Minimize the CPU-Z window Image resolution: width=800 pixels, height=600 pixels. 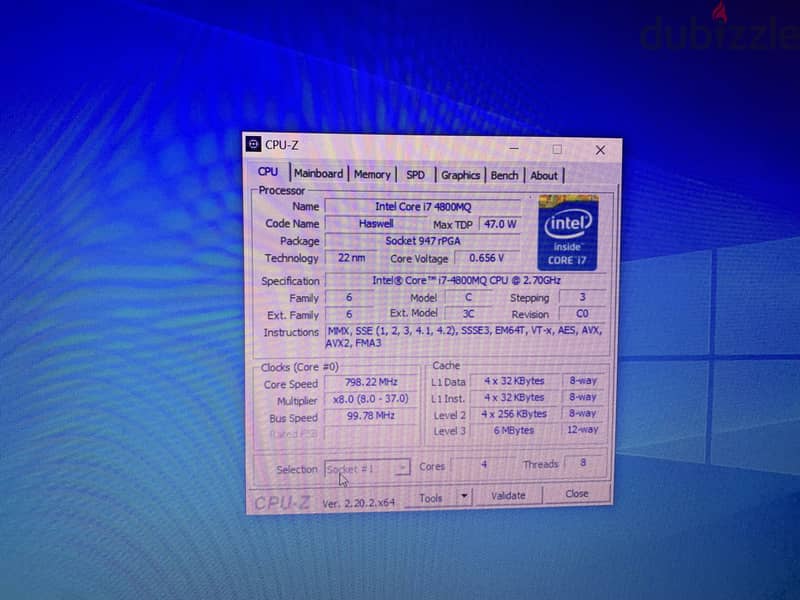click(514, 148)
